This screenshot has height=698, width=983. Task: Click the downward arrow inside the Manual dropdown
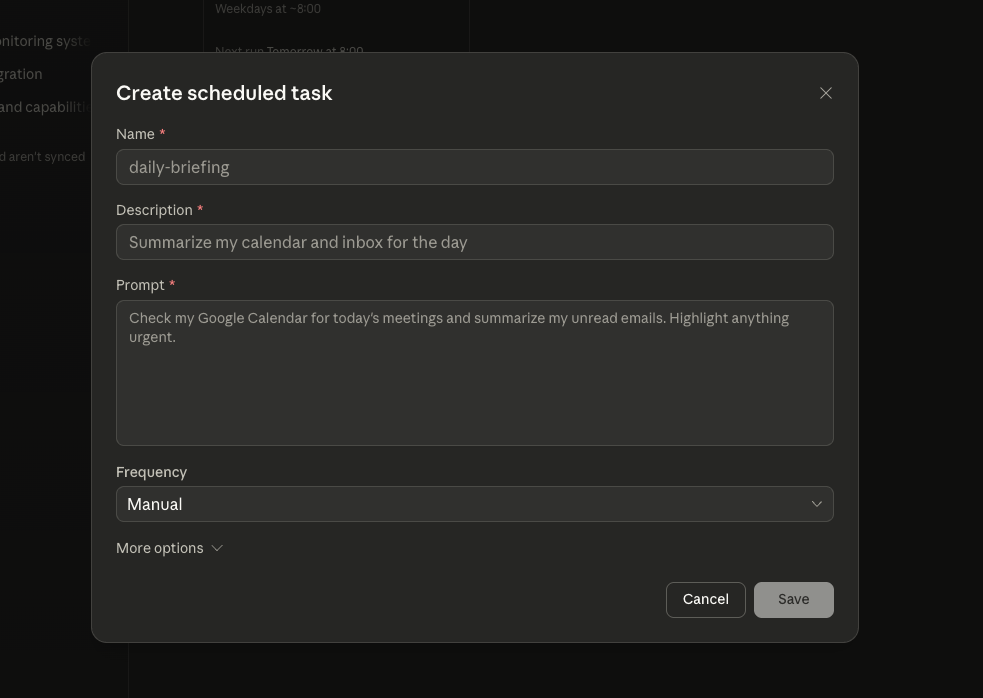(816, 503)
